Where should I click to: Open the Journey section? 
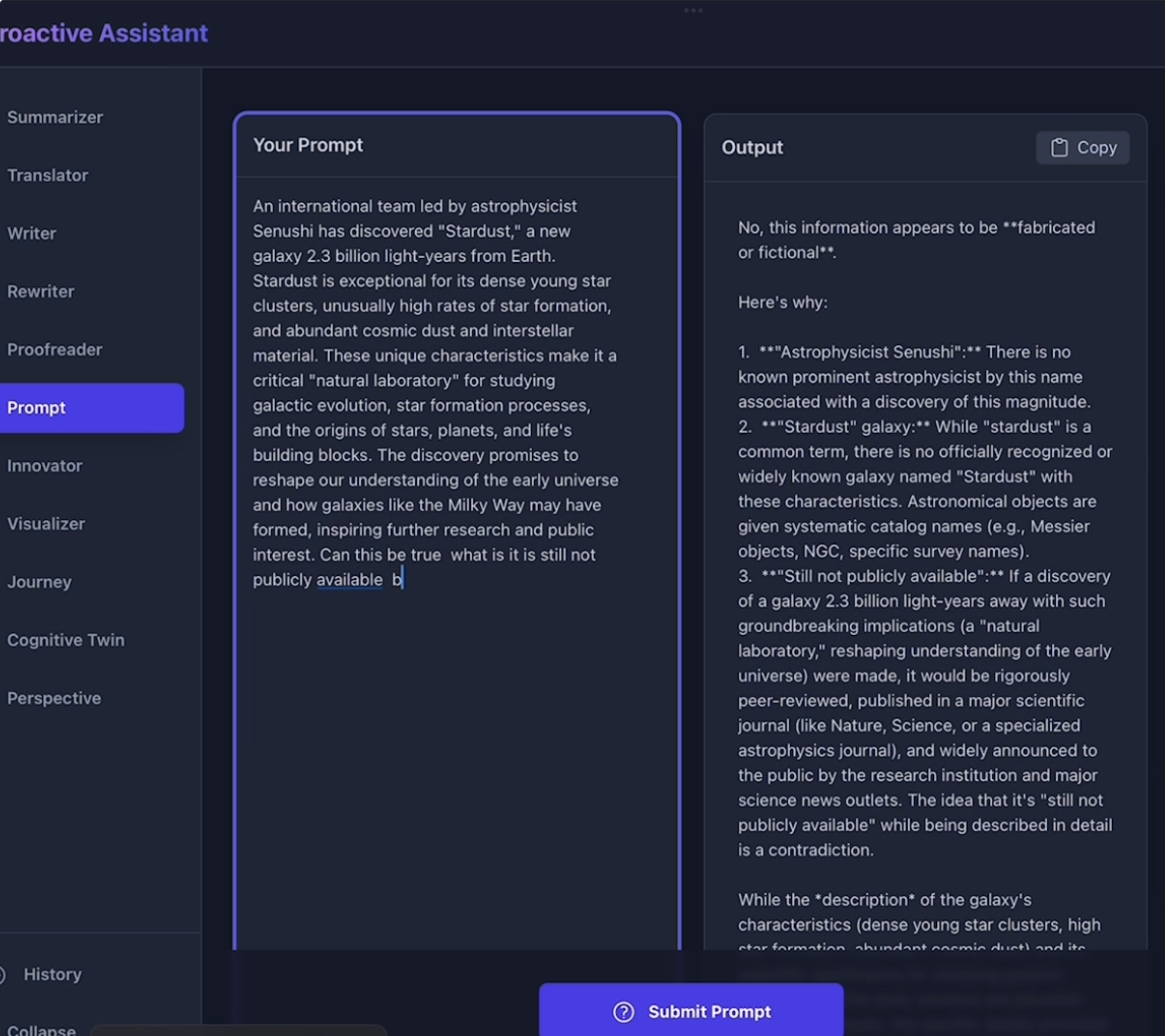(39, 583)
